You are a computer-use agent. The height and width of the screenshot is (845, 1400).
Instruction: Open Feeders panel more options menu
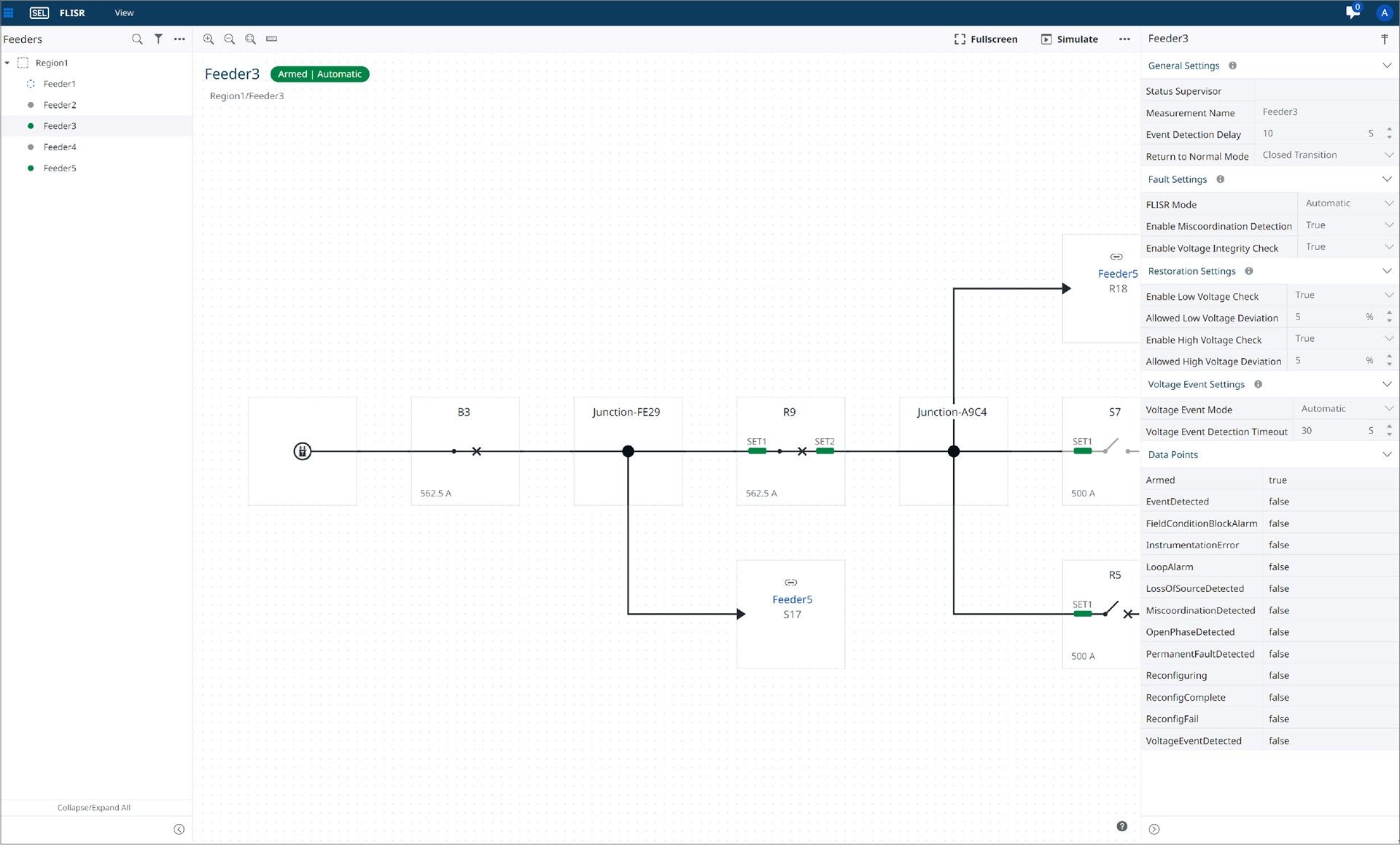click(x=179, y=39)
